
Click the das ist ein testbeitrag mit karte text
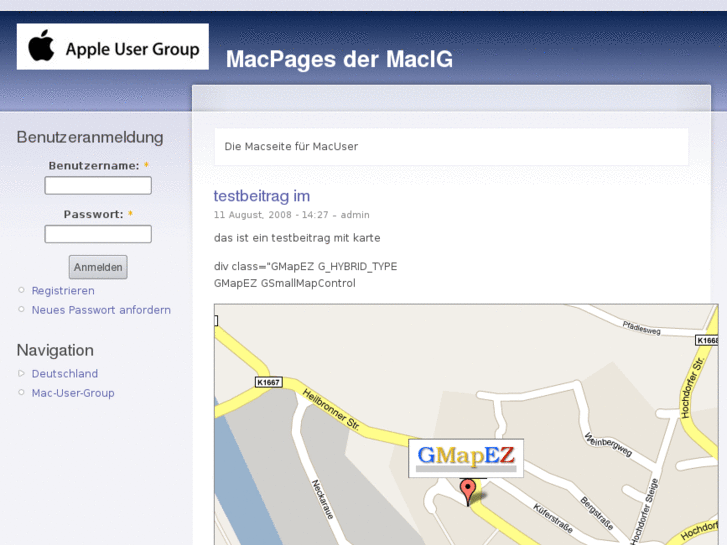tap(297, 238)
